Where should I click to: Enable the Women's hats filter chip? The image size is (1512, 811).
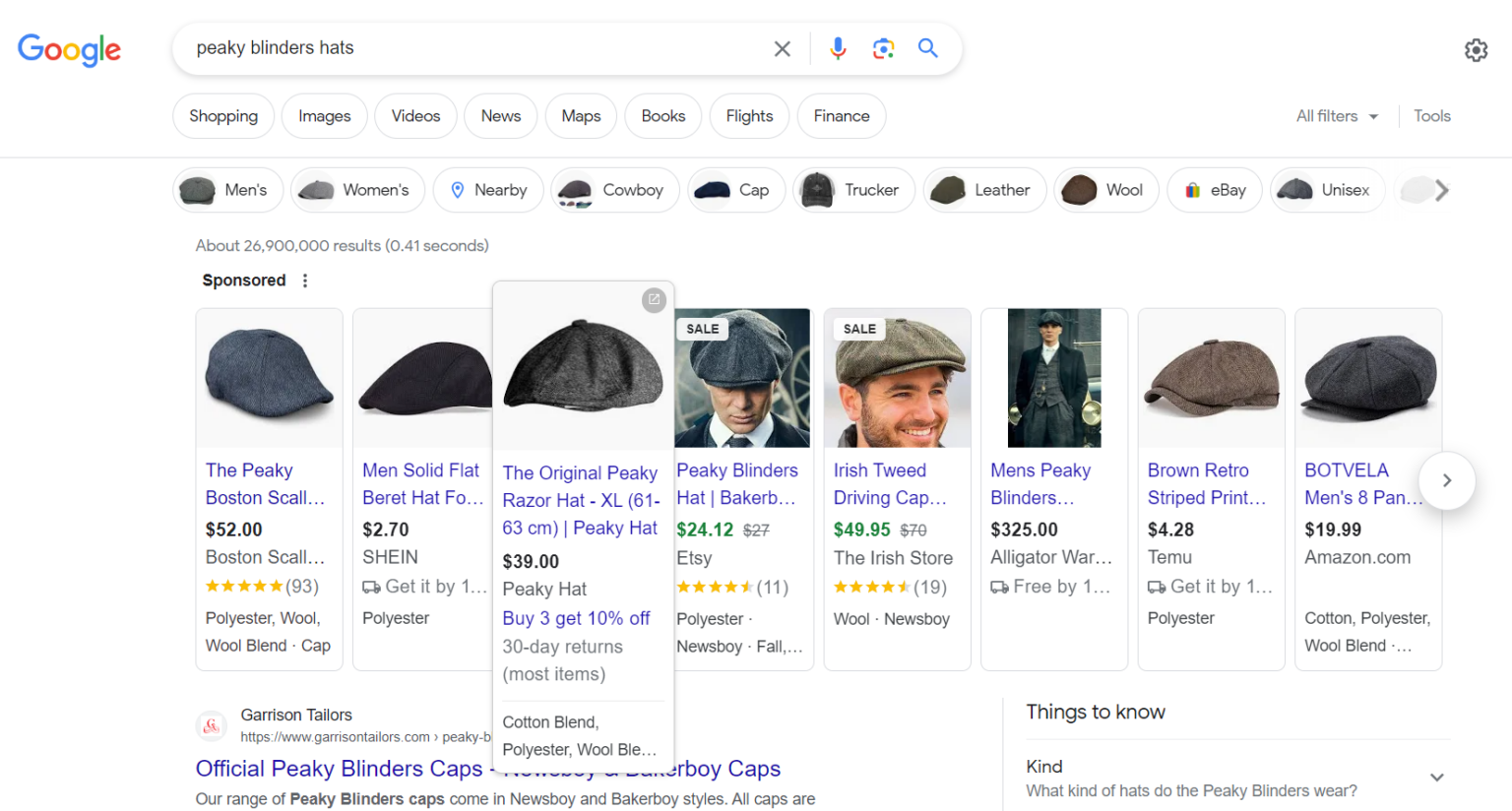click(x=357, y=189)
